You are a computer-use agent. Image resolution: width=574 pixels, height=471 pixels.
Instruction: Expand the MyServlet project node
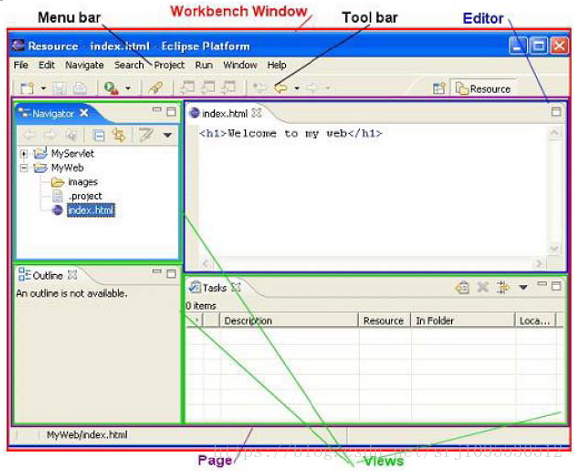tap(24, 154)
